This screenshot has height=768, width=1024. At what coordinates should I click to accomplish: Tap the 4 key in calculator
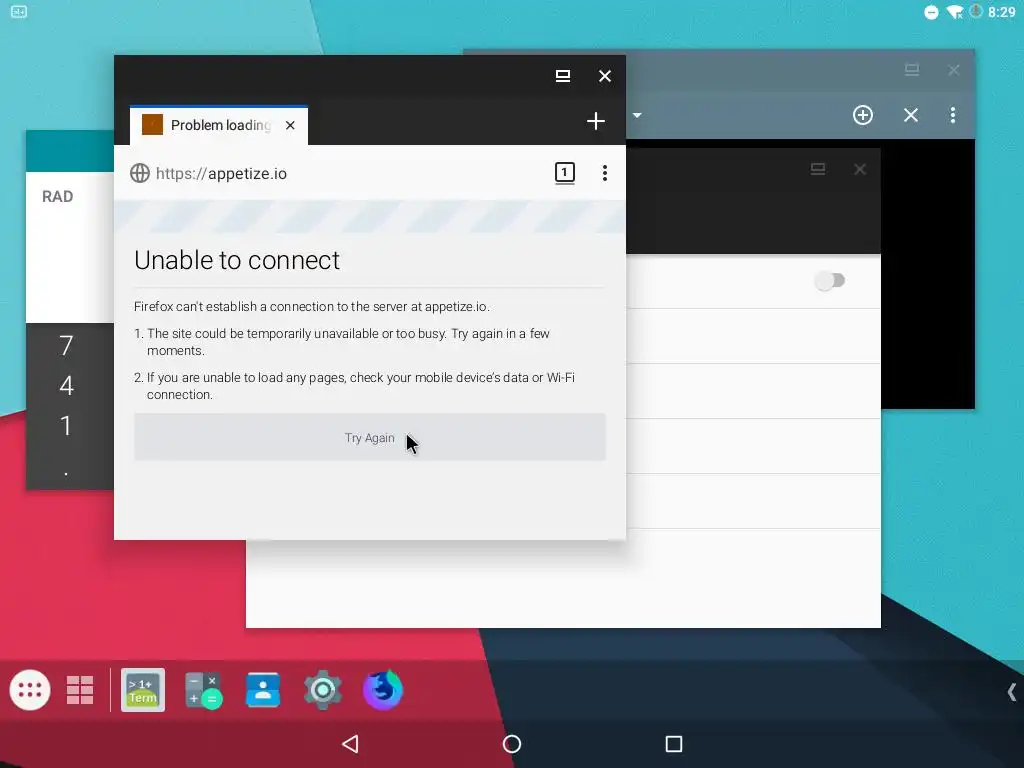pyautogui.click(x=66, y=385)
